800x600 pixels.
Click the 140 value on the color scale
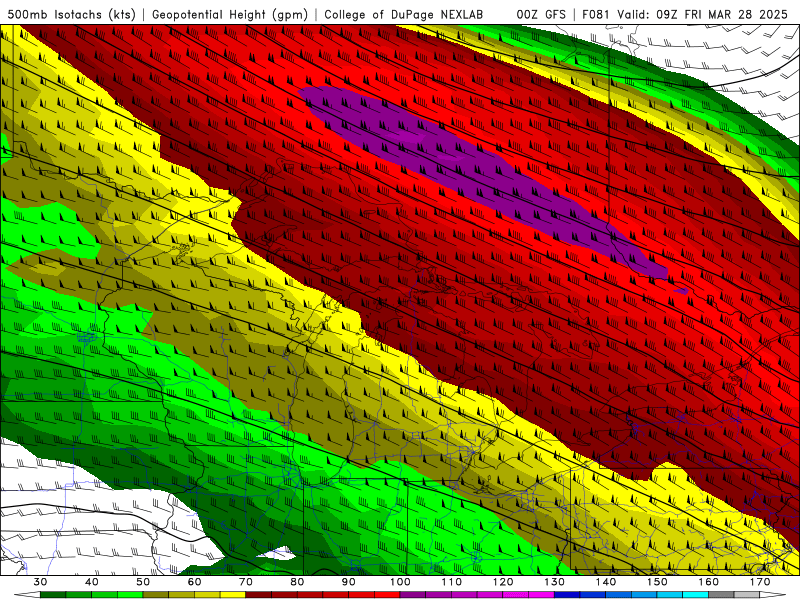coord(606,582)
